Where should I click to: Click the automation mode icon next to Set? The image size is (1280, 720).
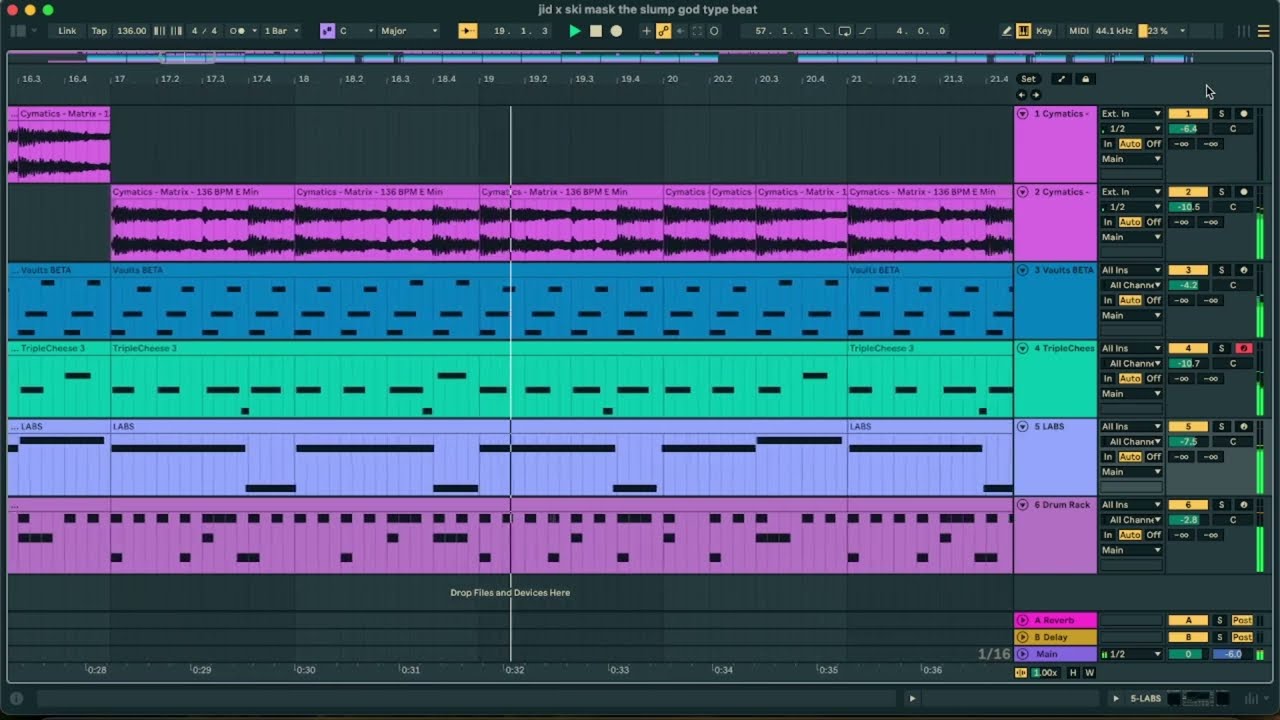pos(1061,79)
